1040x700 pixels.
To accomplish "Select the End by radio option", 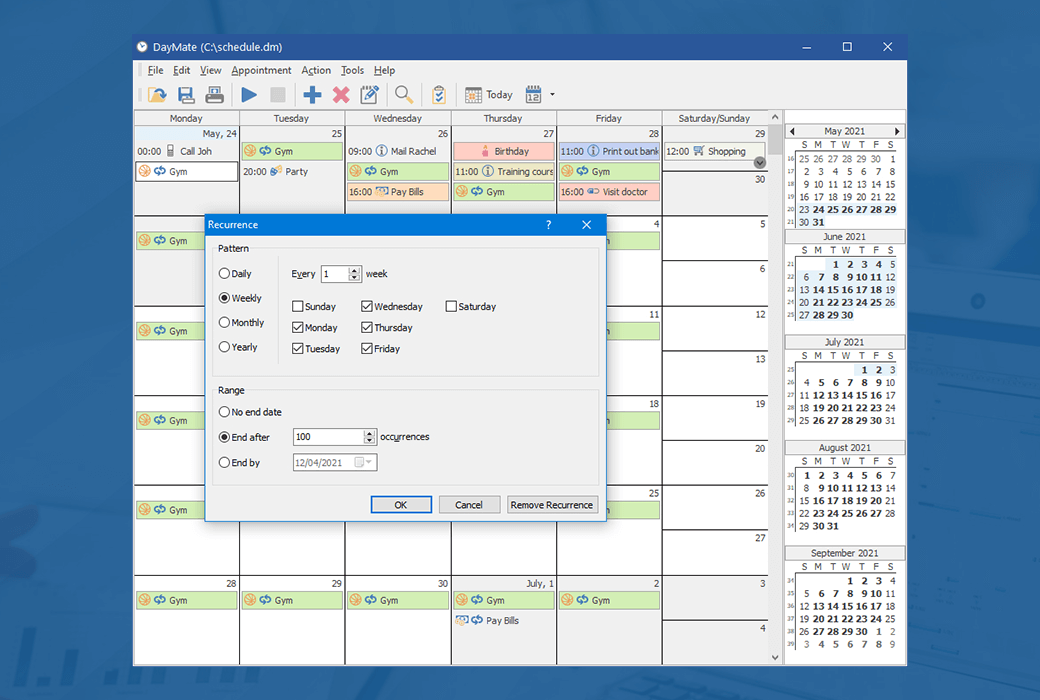I will pos(224,462).
